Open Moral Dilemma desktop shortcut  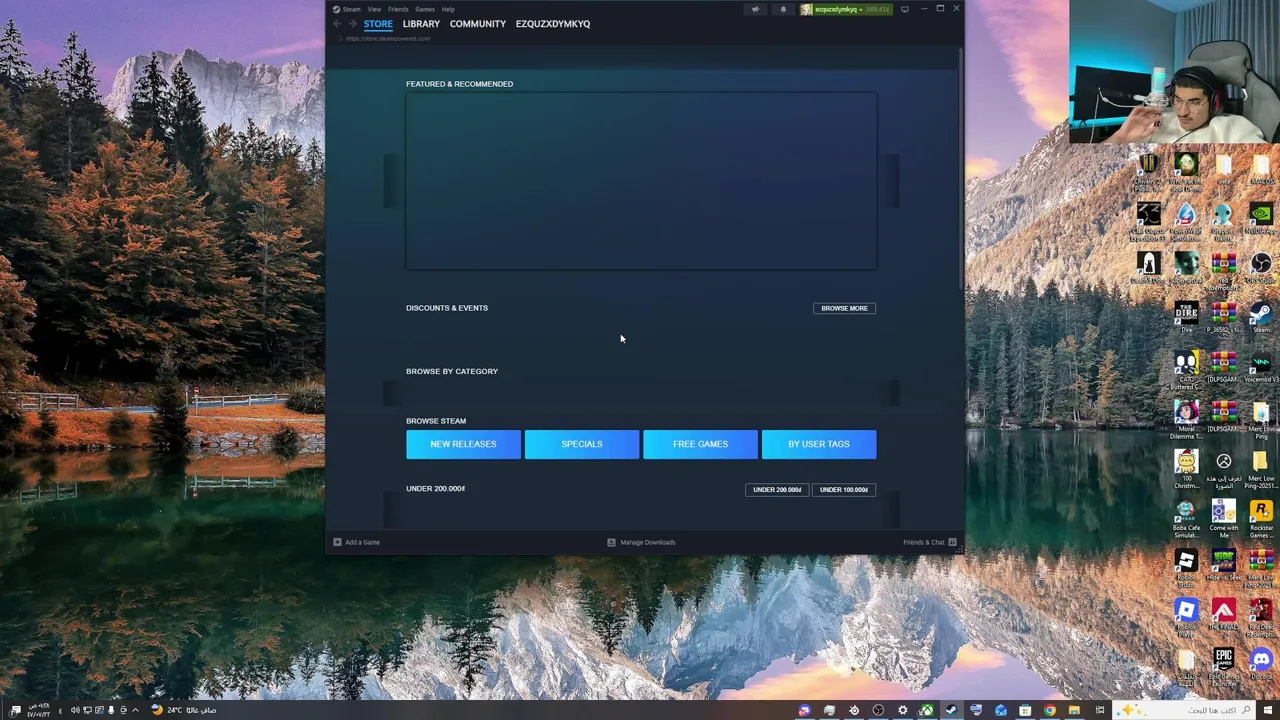[x=1186, y=420]
